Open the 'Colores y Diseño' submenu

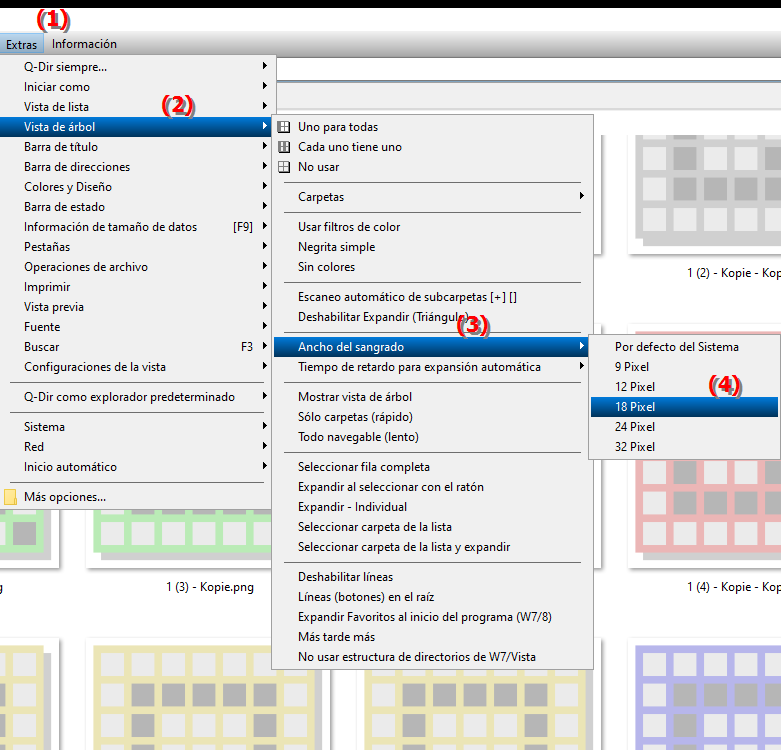(68, 187)
